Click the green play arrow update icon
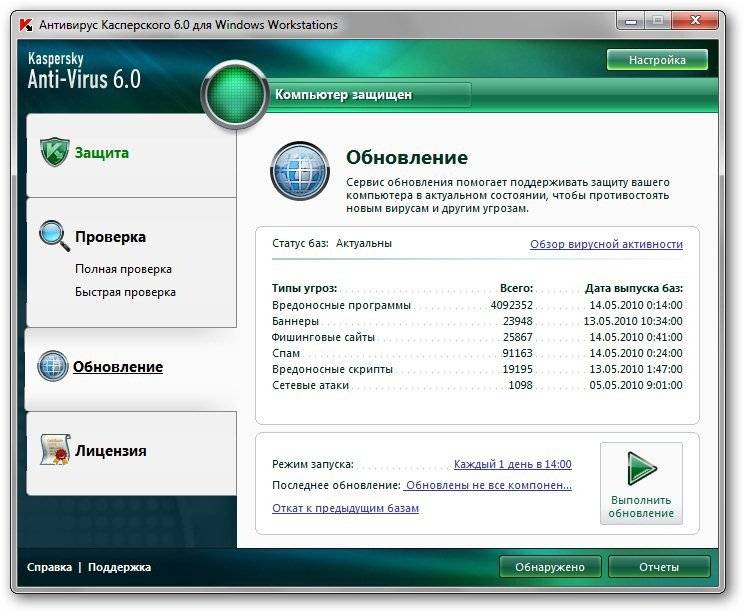The width and height of the screenshot is (744, 612). (x=642, y=468)
